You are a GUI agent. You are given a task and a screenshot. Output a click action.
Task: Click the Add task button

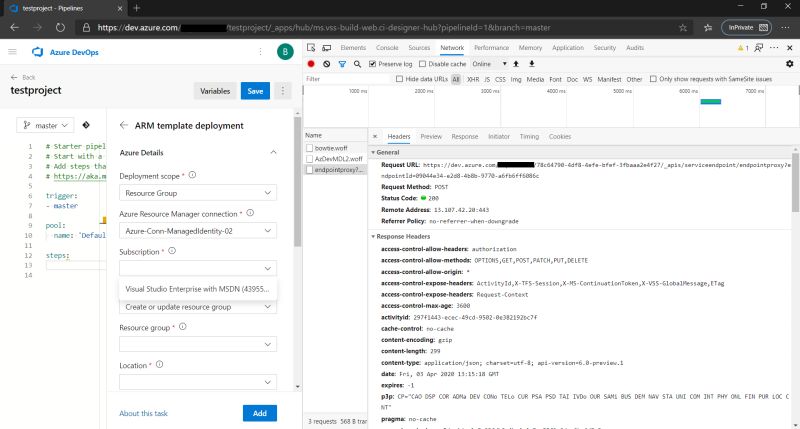[260, 413]
